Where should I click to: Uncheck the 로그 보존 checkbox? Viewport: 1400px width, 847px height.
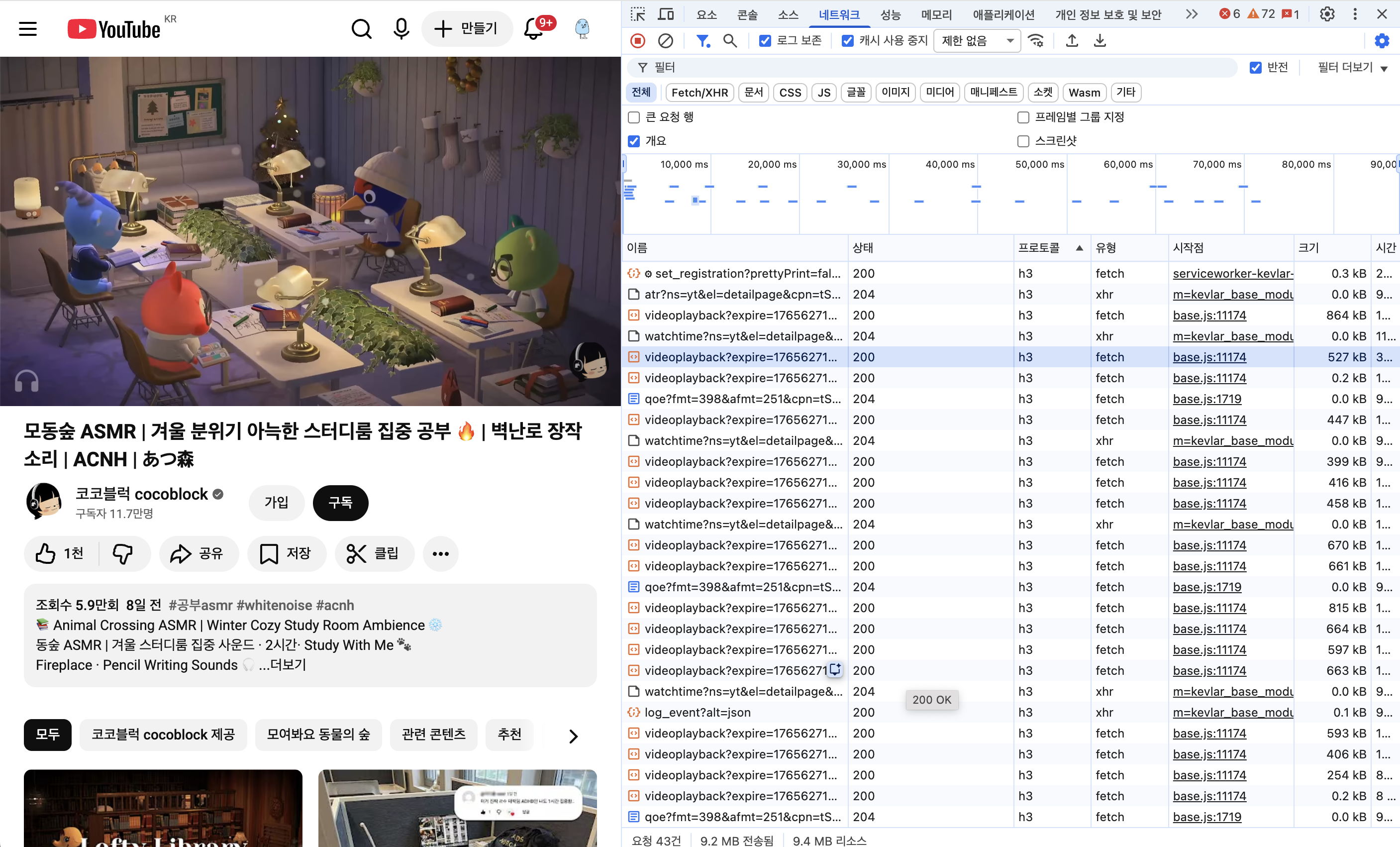(765, 41)
